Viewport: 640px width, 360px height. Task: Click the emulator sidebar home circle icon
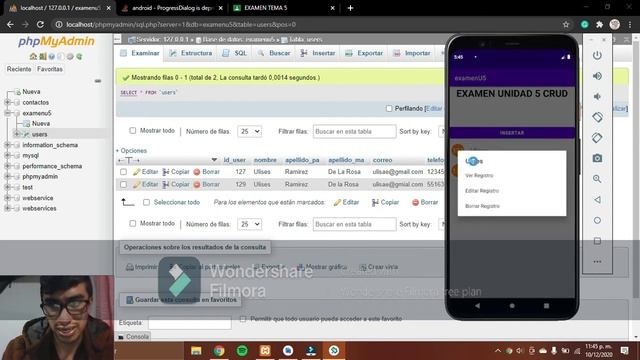click(597, 220)
